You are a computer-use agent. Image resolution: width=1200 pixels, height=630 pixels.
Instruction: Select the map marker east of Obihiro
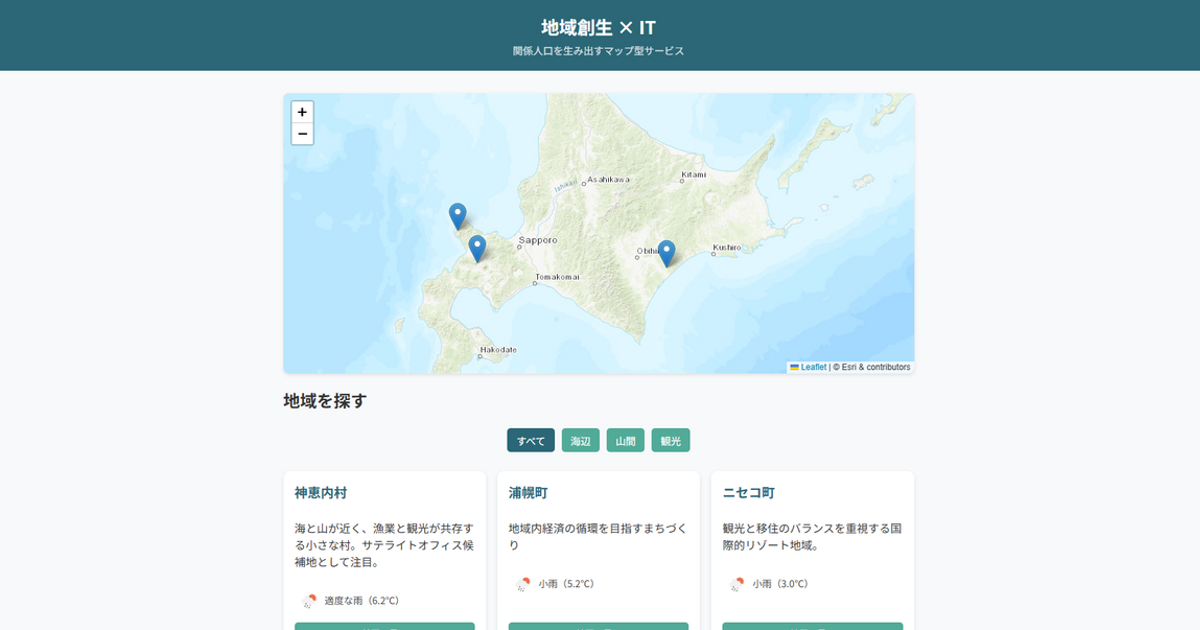click(x=666, y=254)
